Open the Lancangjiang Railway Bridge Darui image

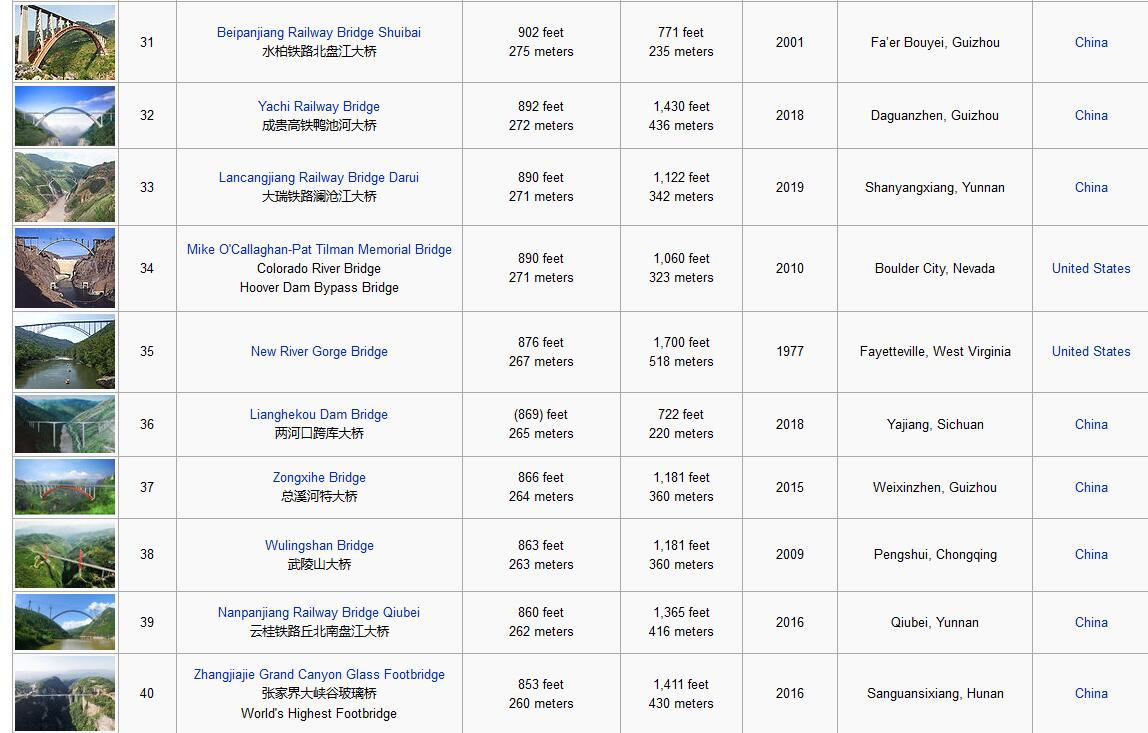click(65, 187)
